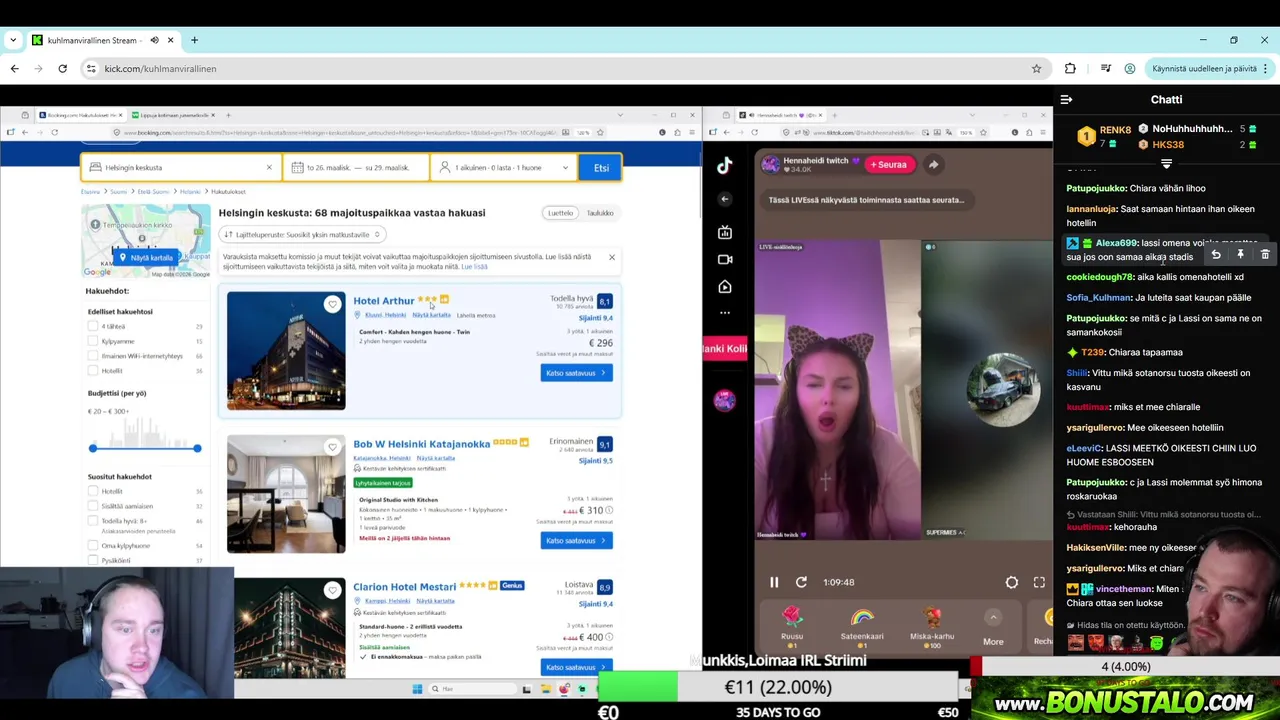Mute kuhlmanvirallinen stream tab audio
Image resolution: width=1280 pixels, height=720 pixels.
pyautogui.click(x=154, y=40)
